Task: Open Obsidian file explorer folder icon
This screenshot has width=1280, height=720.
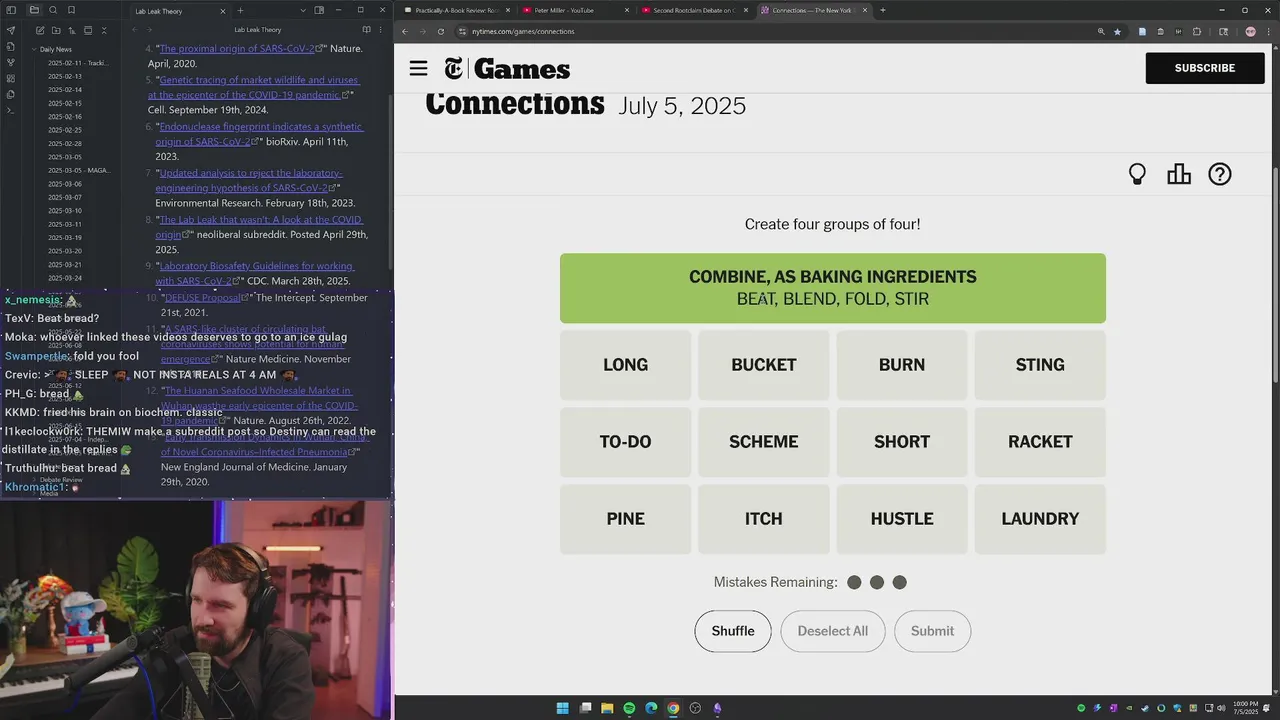Action: [34, 10]
